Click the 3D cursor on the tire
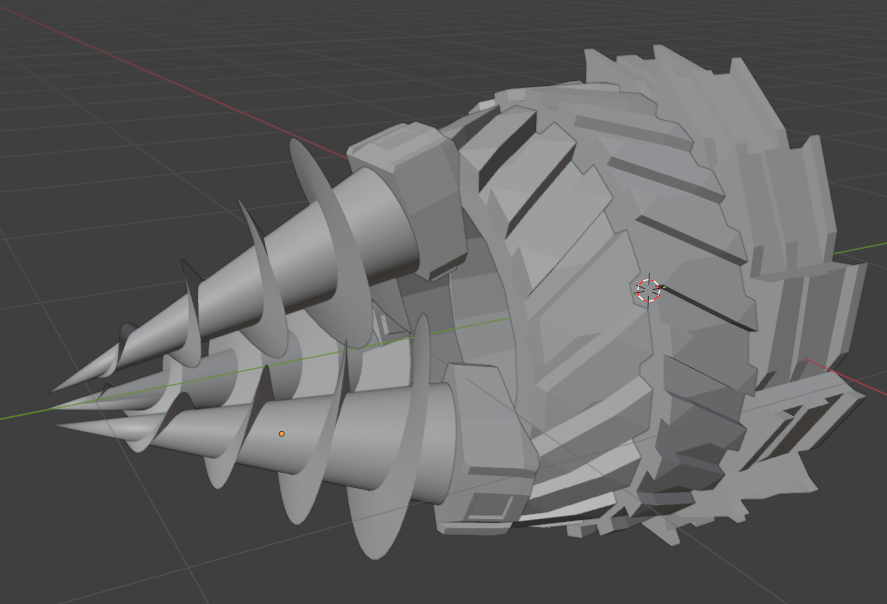The width and height of the screenshot is (887, 604). [648, 289]
